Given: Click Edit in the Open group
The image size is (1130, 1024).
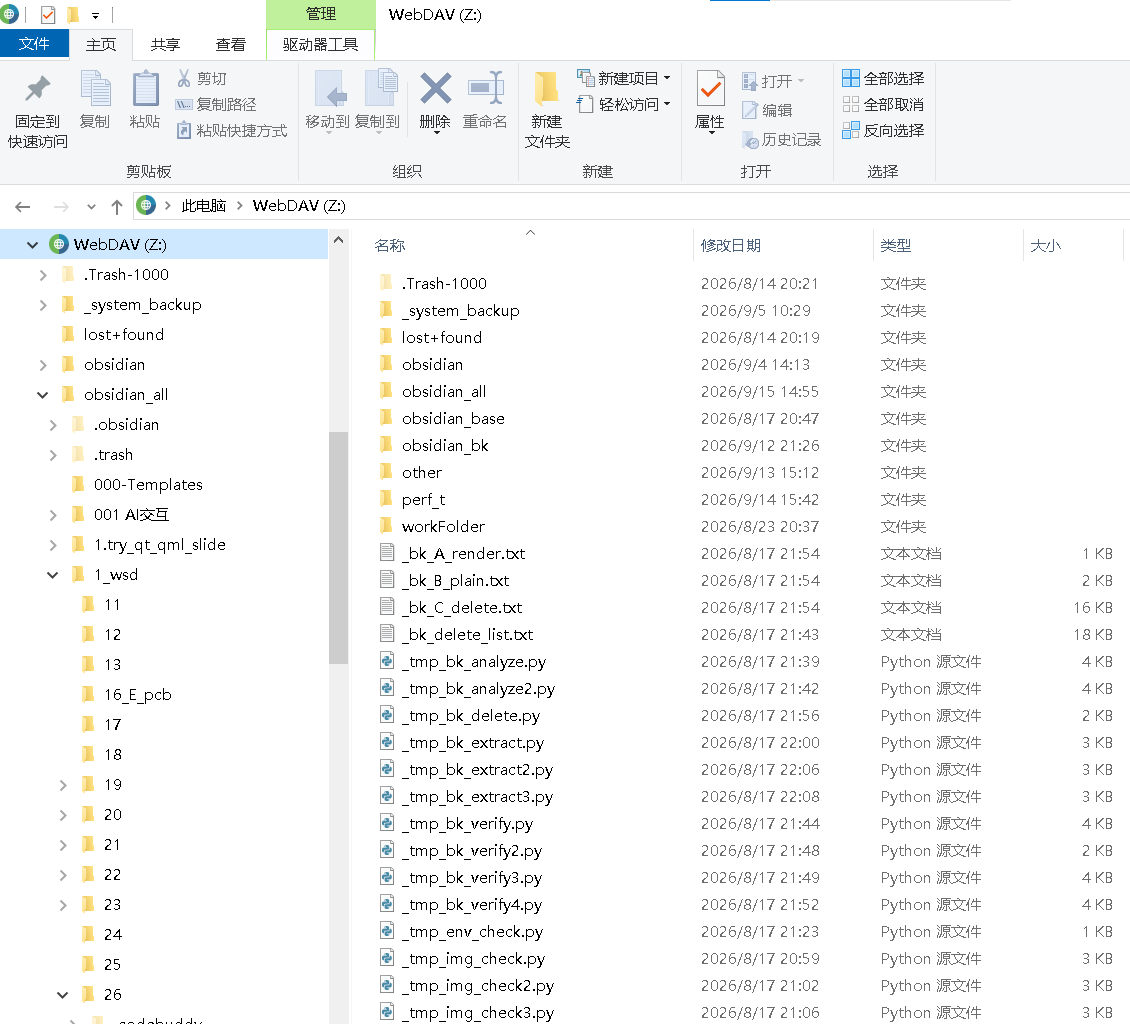Looking at the screenshot, I should (x=768, y=110).
